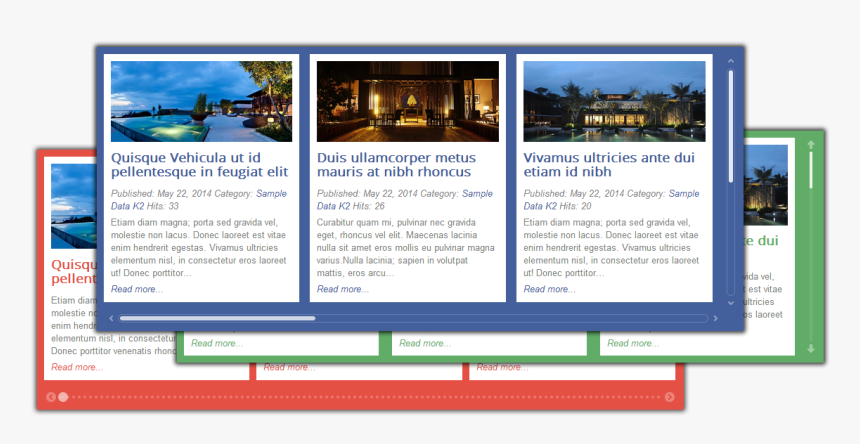Open the lit lounge interior thumbnail in blue panel
The width and height of the screenshot is (860, 444).
[x=408, y=101]
